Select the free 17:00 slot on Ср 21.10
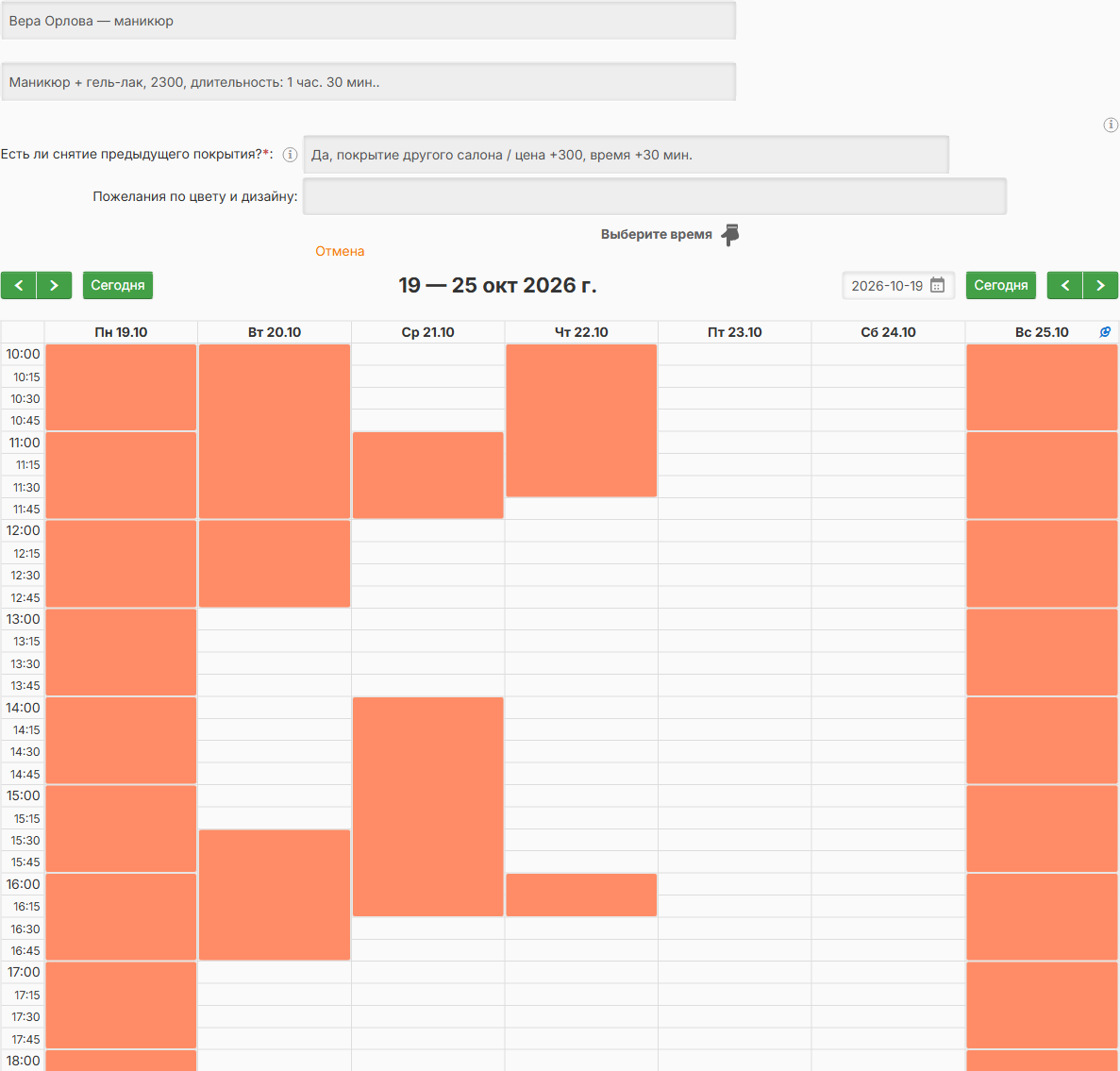This screenshot has height=1071, width=1120. [x=427, y=973]
